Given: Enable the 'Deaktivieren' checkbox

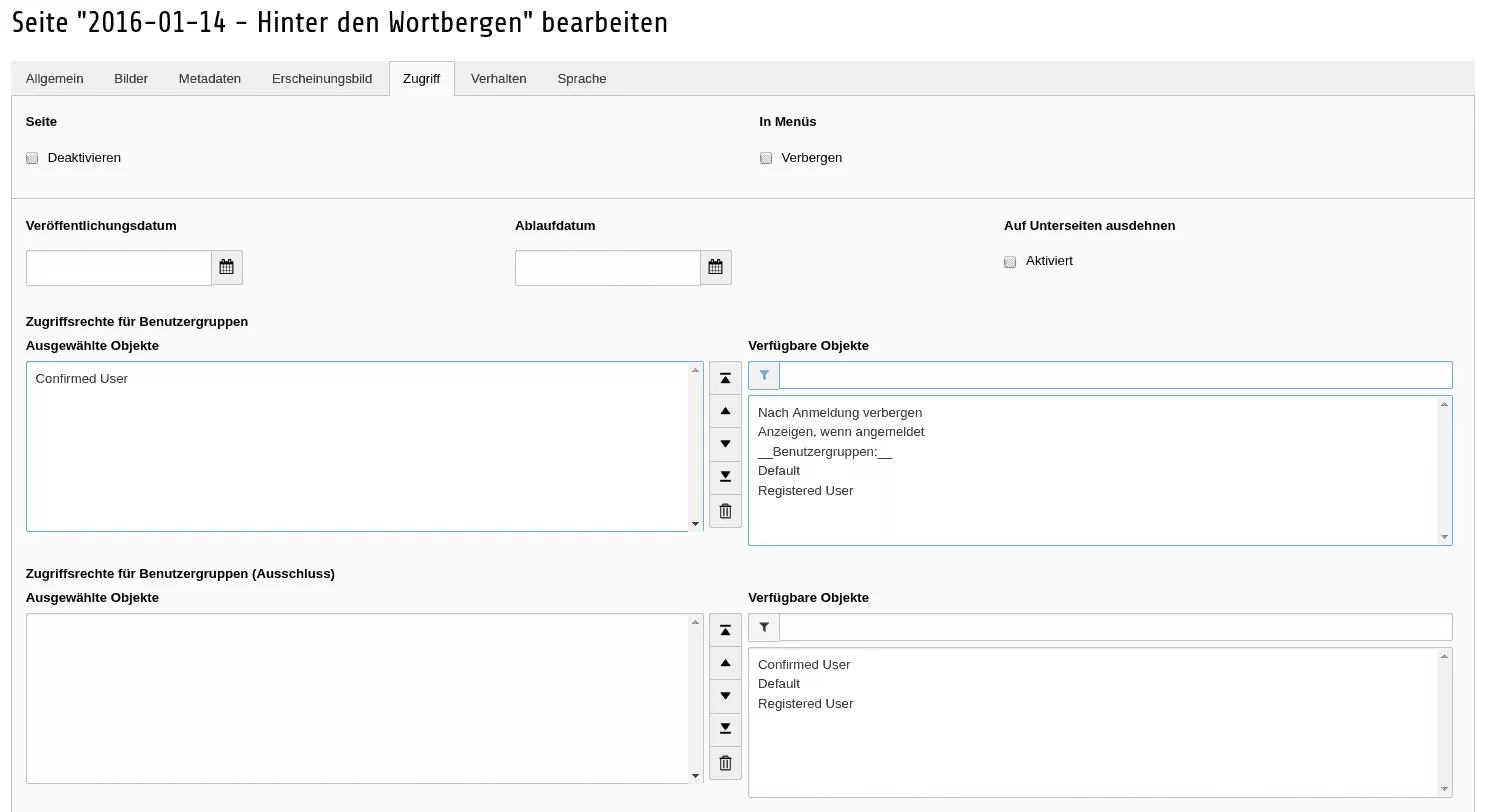Looking at the screenshot, I should point(31,157).
